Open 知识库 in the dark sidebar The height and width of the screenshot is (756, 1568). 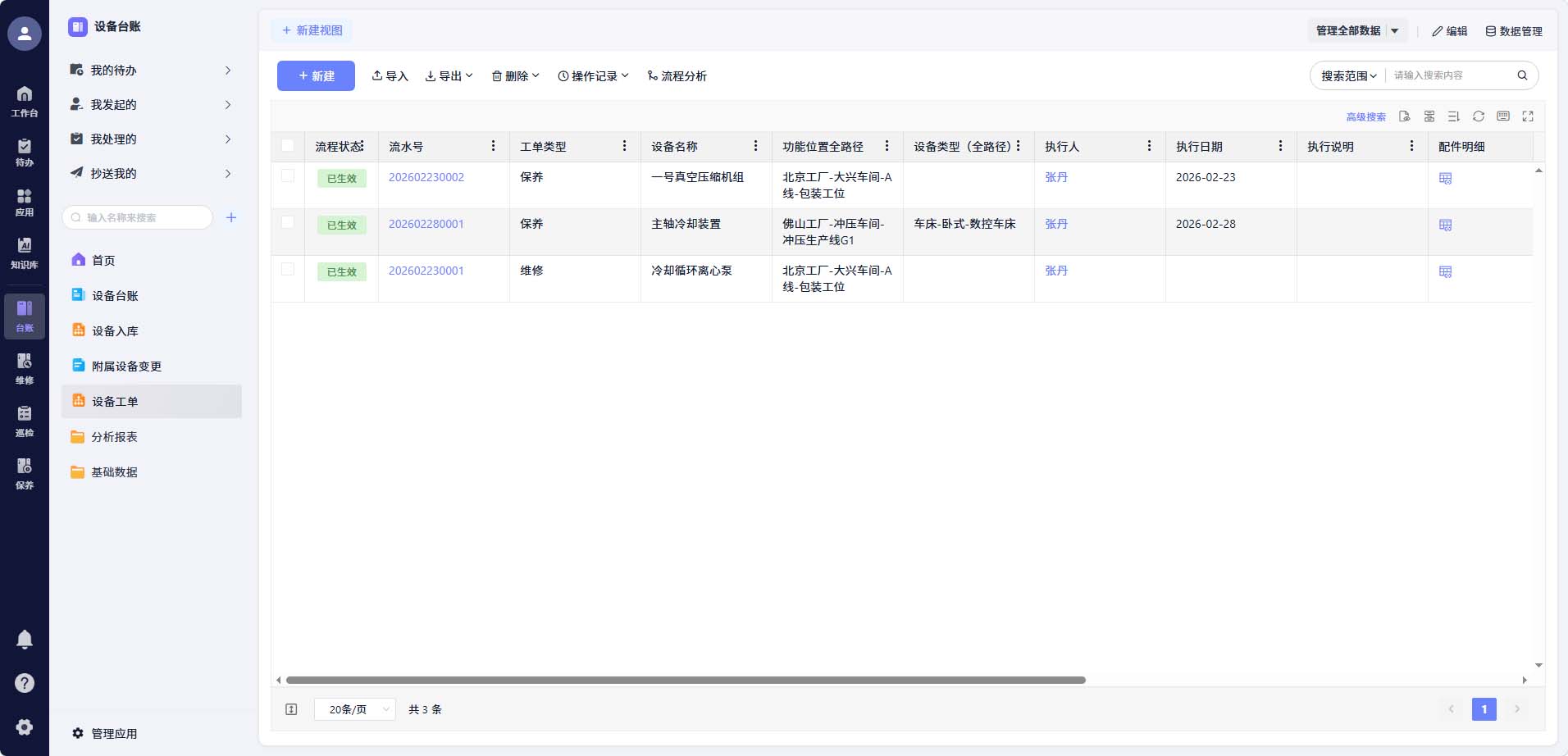click(x=25, y=253)
